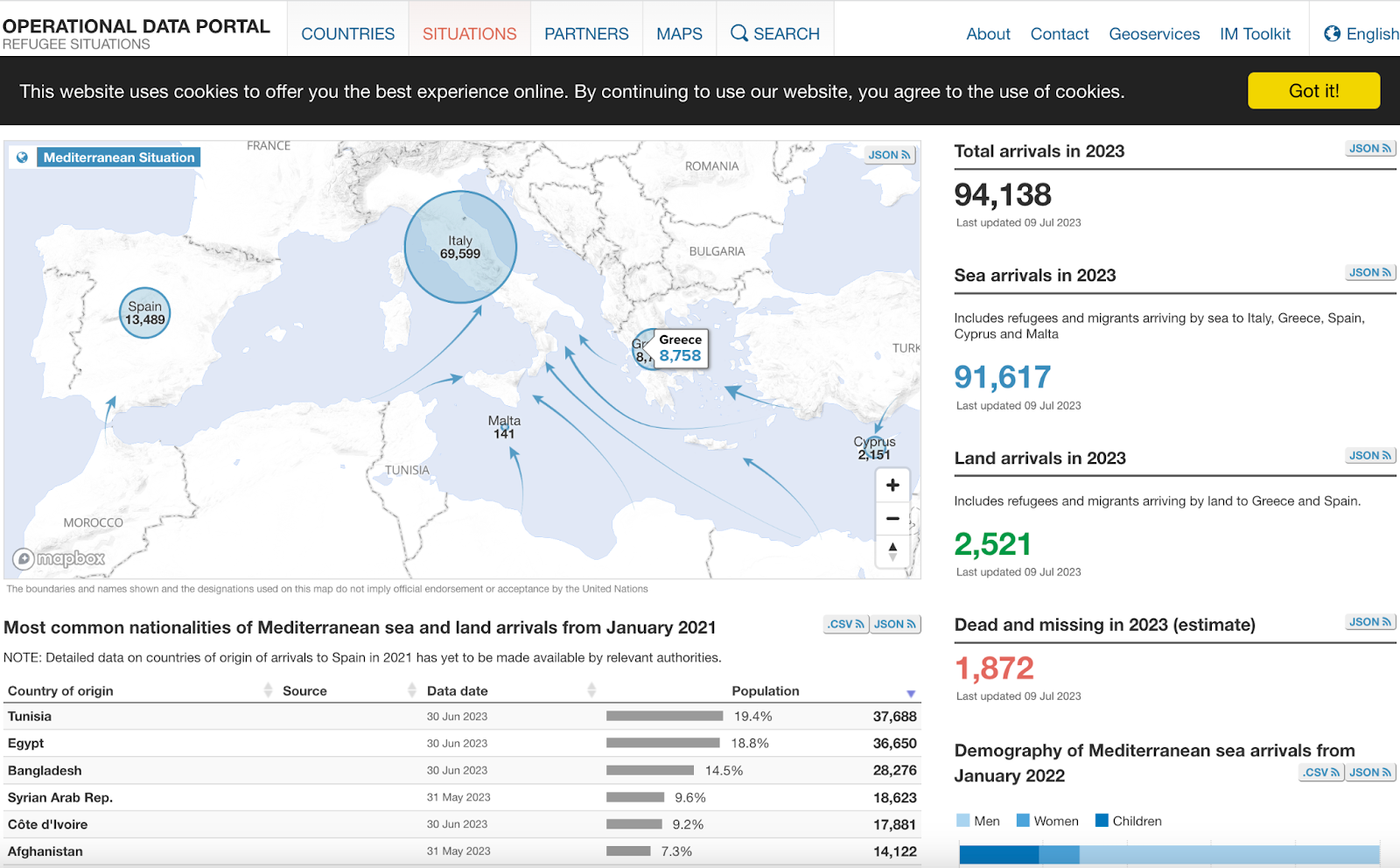Open the Maps menu
This screenshot has width=1400, height=868.
(680, 33)
